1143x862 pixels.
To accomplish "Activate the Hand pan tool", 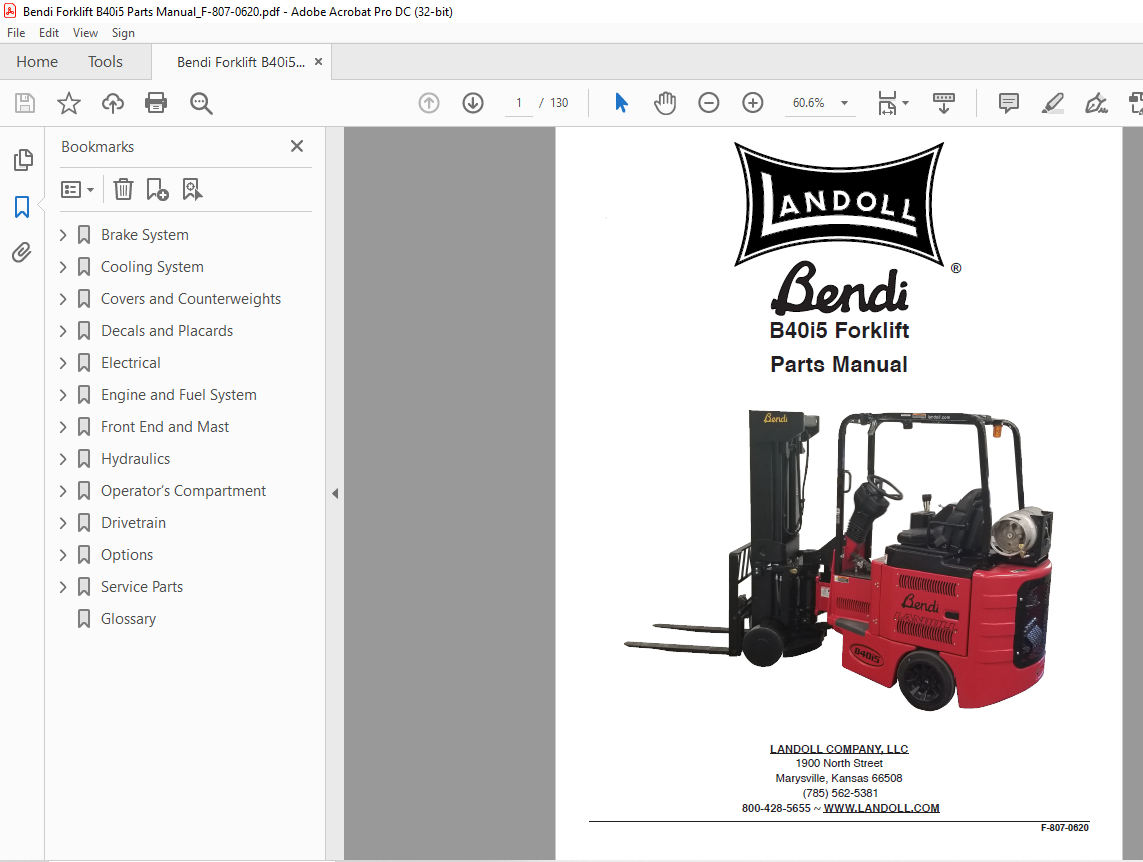I will (x=665, y=103).
